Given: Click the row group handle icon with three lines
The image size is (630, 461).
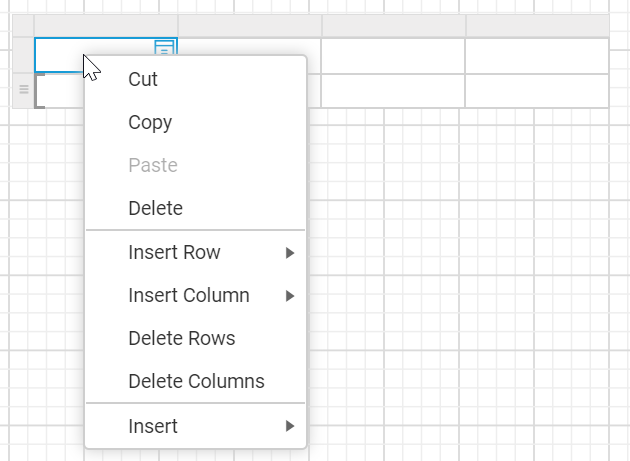Looking at the screenshot, I should click(x=24, y=89).
